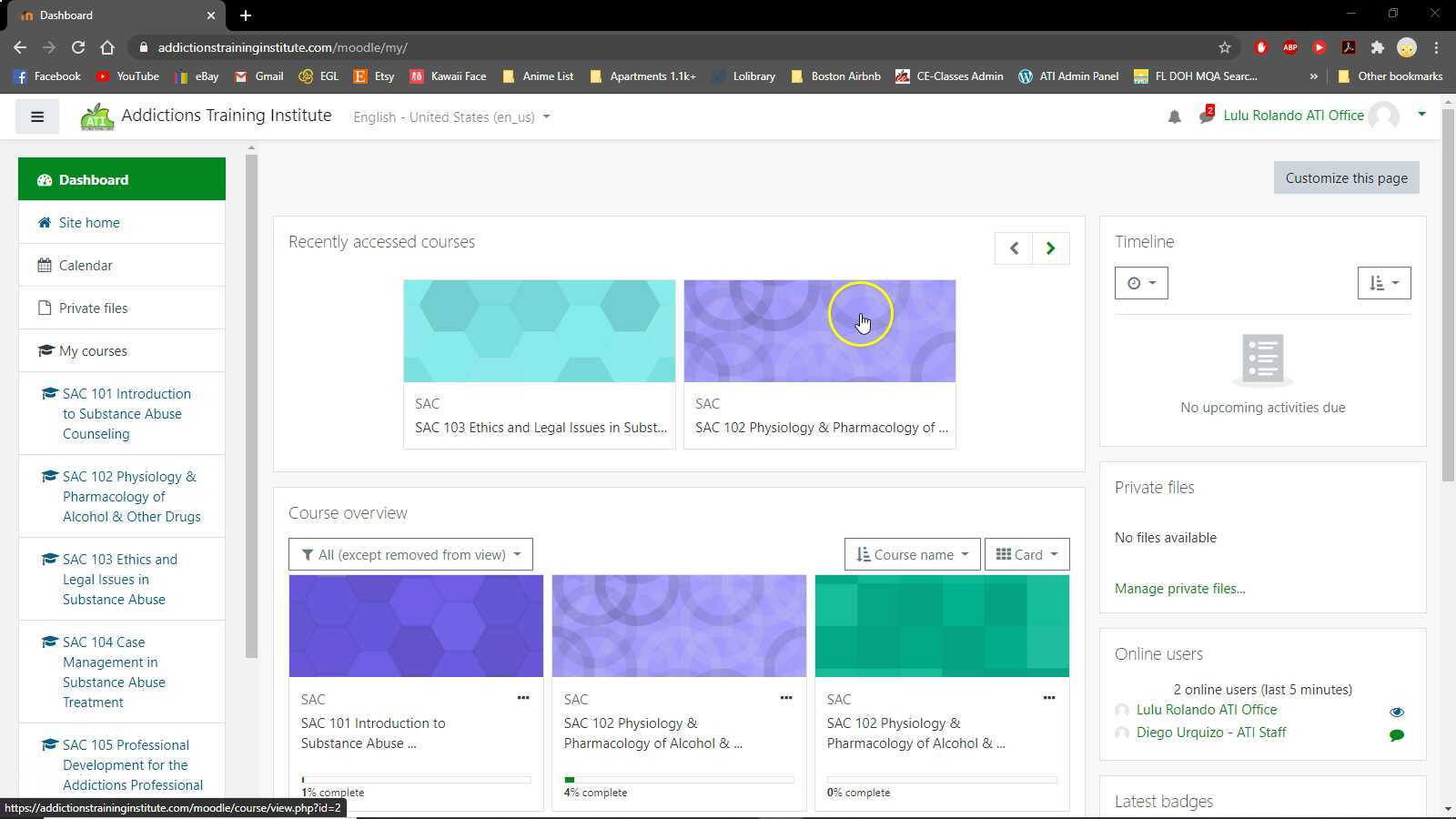The width and height of the screenshot is (1456, 819).
Task: Open the Manage private files link
Action: point(1179,588)
